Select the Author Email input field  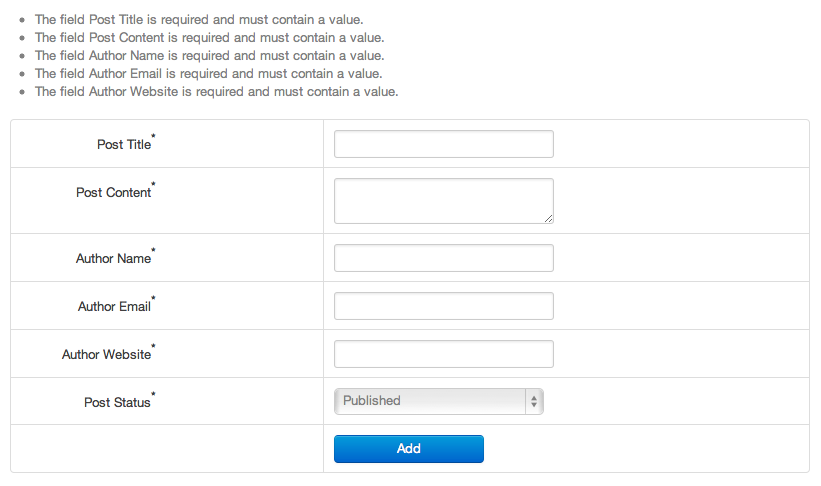tap(443, 306)
